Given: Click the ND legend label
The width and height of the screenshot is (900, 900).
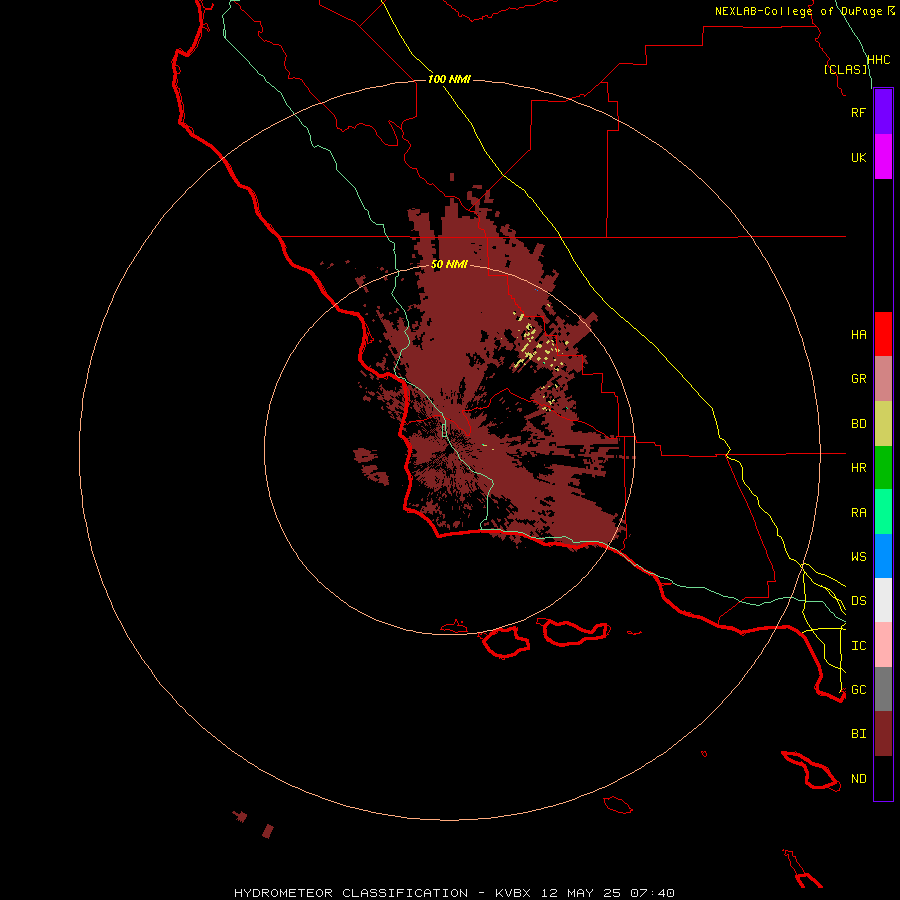Looking at the screenshot, I should (858, 779).
